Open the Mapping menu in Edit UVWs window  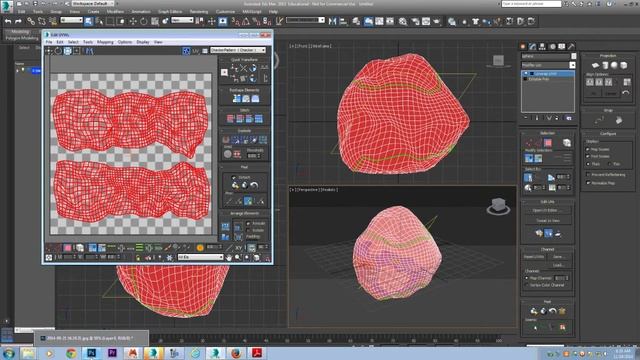coord(105,42)
